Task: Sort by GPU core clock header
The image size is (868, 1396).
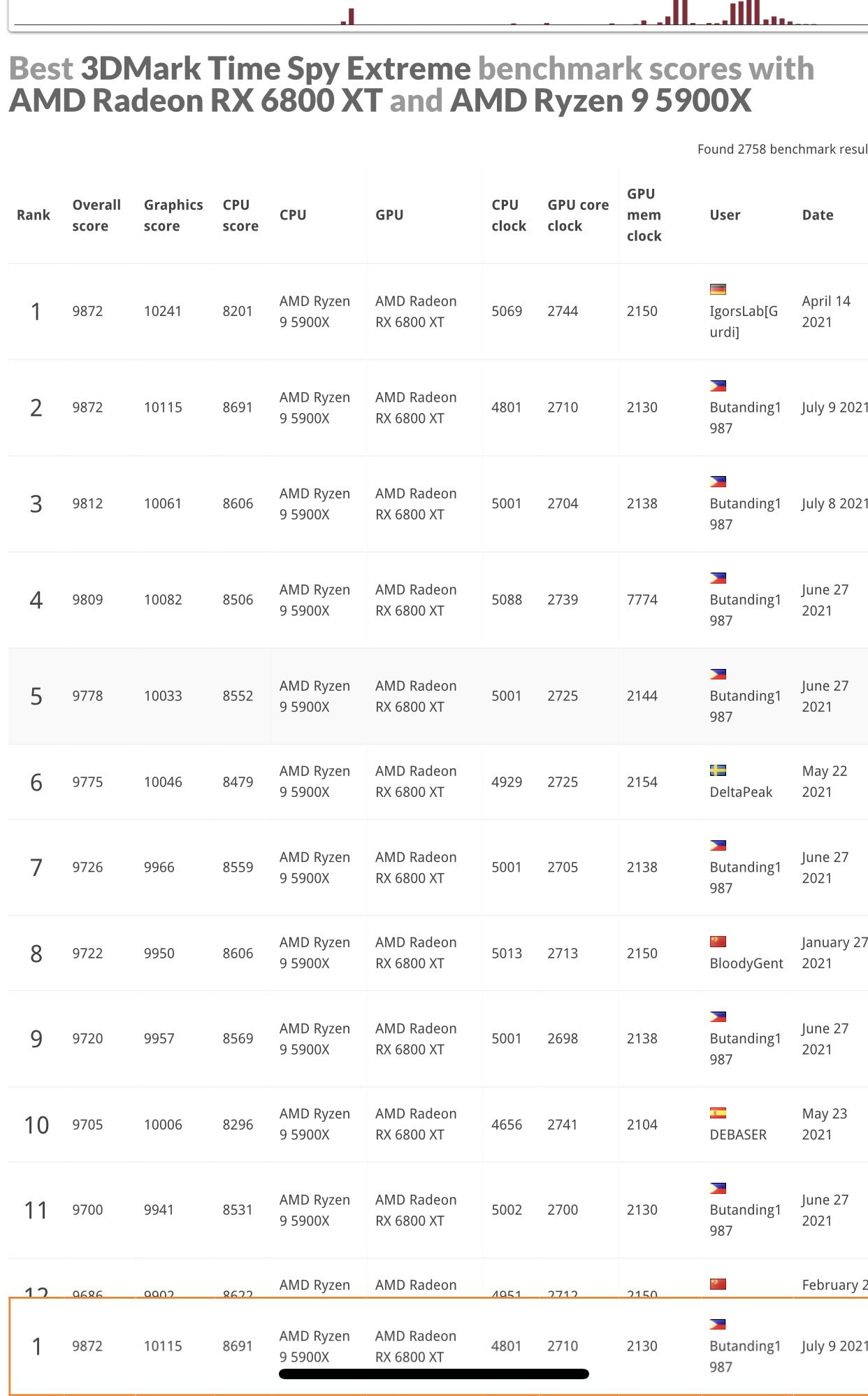Action: (578, 215)
